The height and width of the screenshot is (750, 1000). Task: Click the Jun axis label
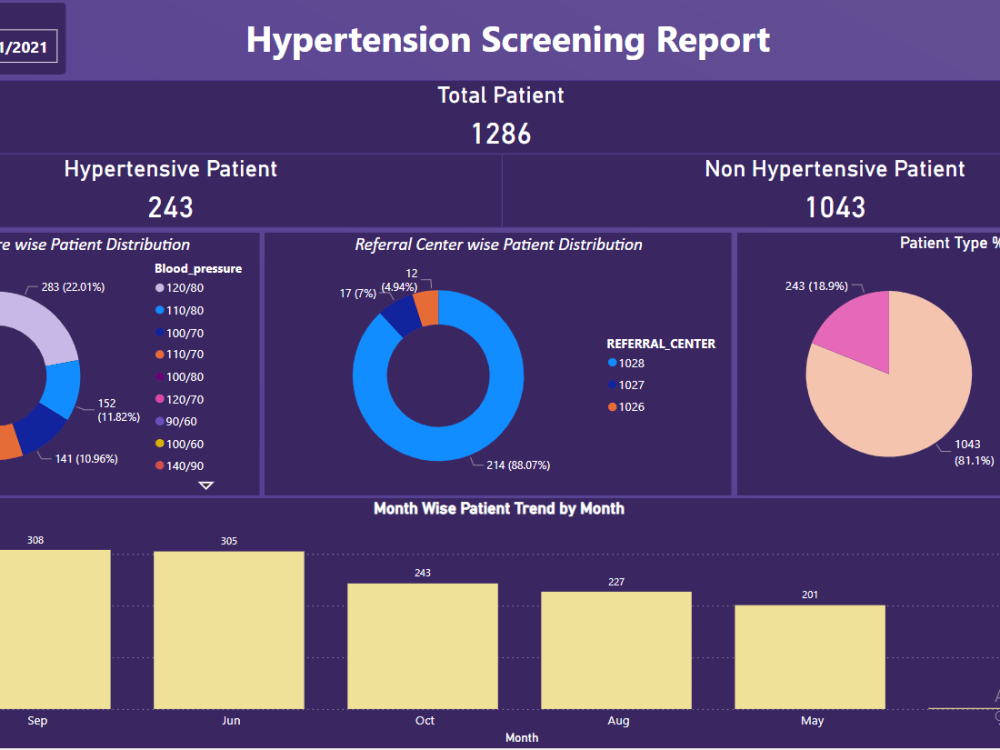tap(231, 720)
